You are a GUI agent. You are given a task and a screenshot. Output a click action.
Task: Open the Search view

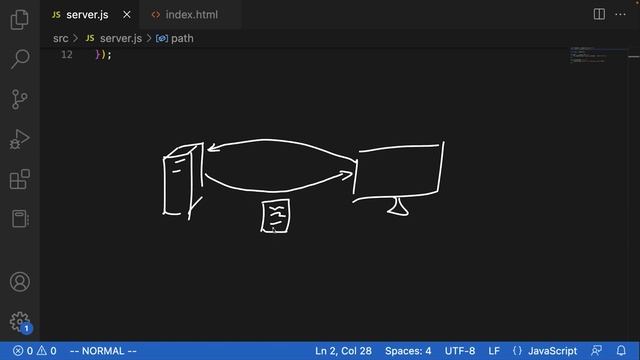tap(20, 59)
